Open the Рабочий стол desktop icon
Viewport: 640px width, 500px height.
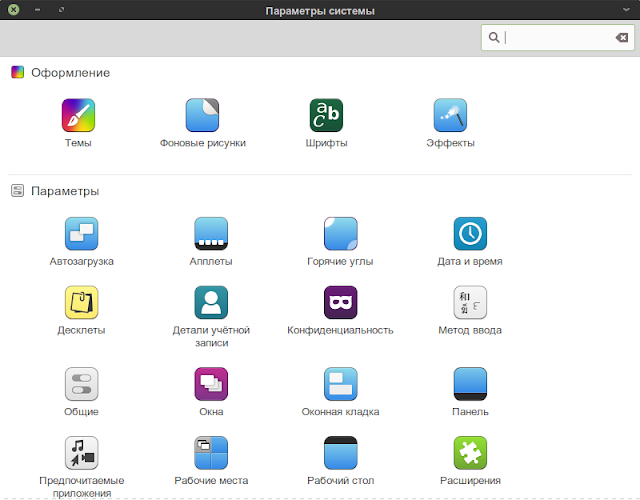coord(340,453)
